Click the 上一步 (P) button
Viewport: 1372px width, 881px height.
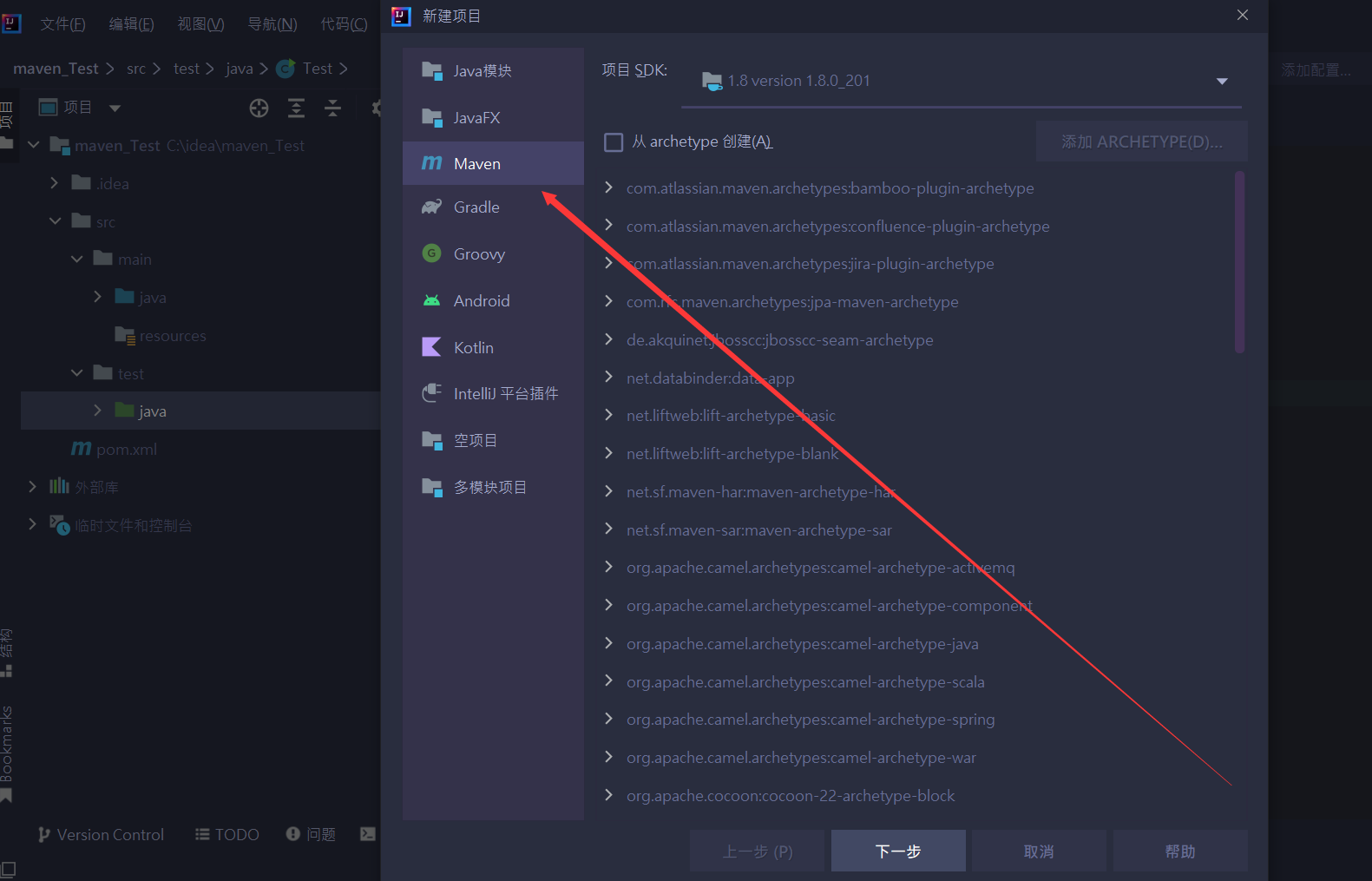tap(758, 851)
